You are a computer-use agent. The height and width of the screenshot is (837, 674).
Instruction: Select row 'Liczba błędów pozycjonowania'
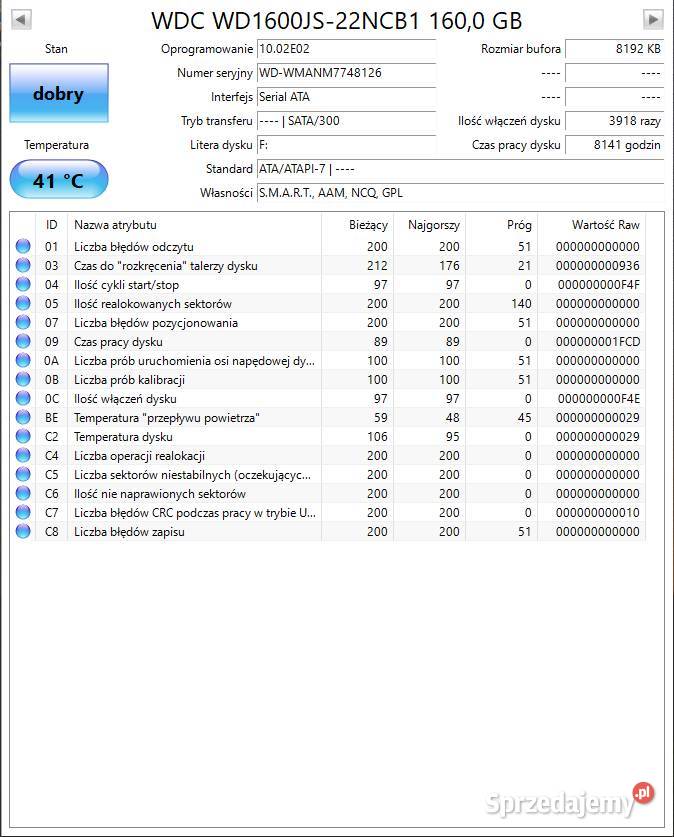tap(328, 322)
